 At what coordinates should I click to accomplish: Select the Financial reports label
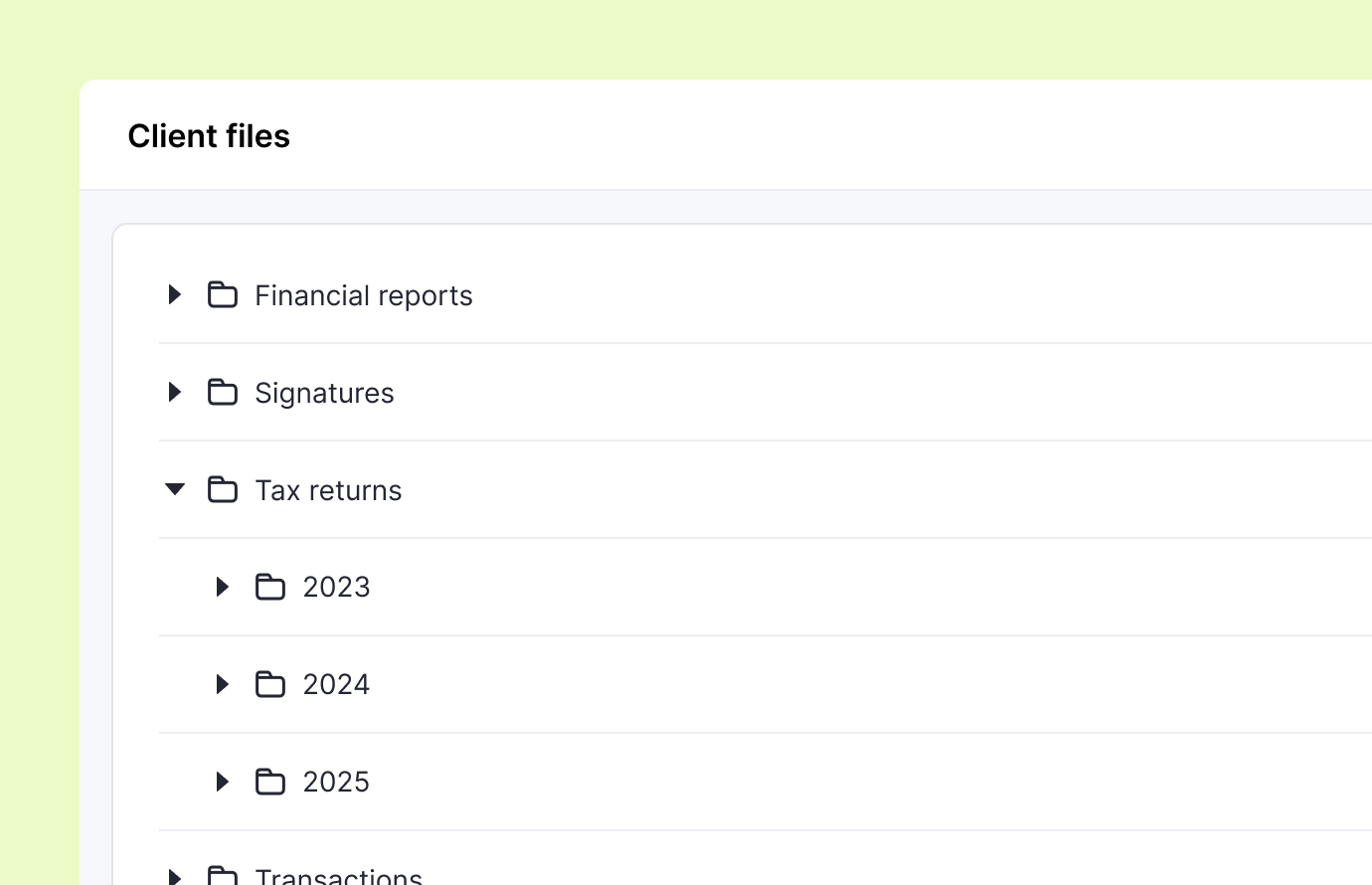click(364, 295)
